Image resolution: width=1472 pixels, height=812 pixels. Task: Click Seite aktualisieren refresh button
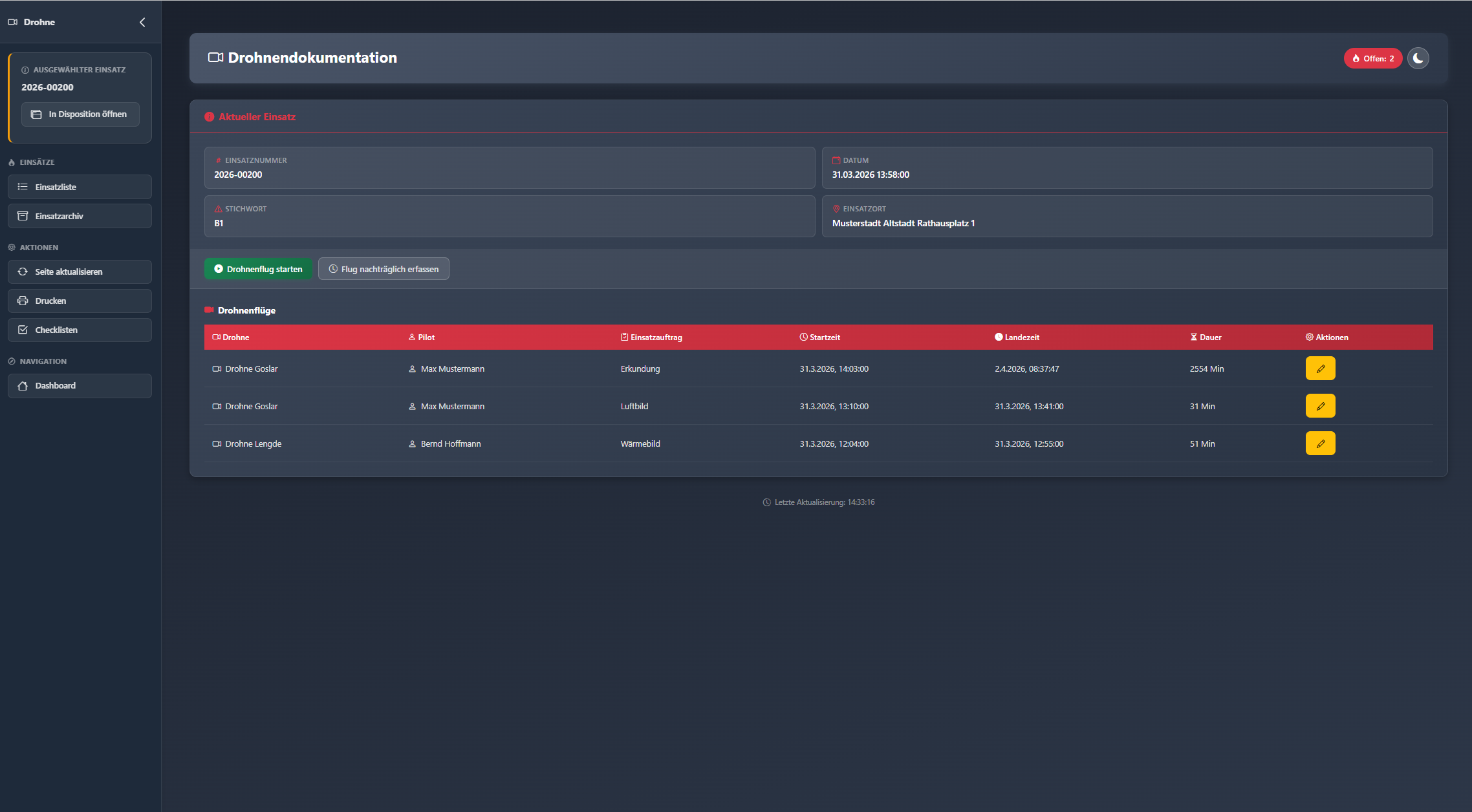(x=80, y=272)
